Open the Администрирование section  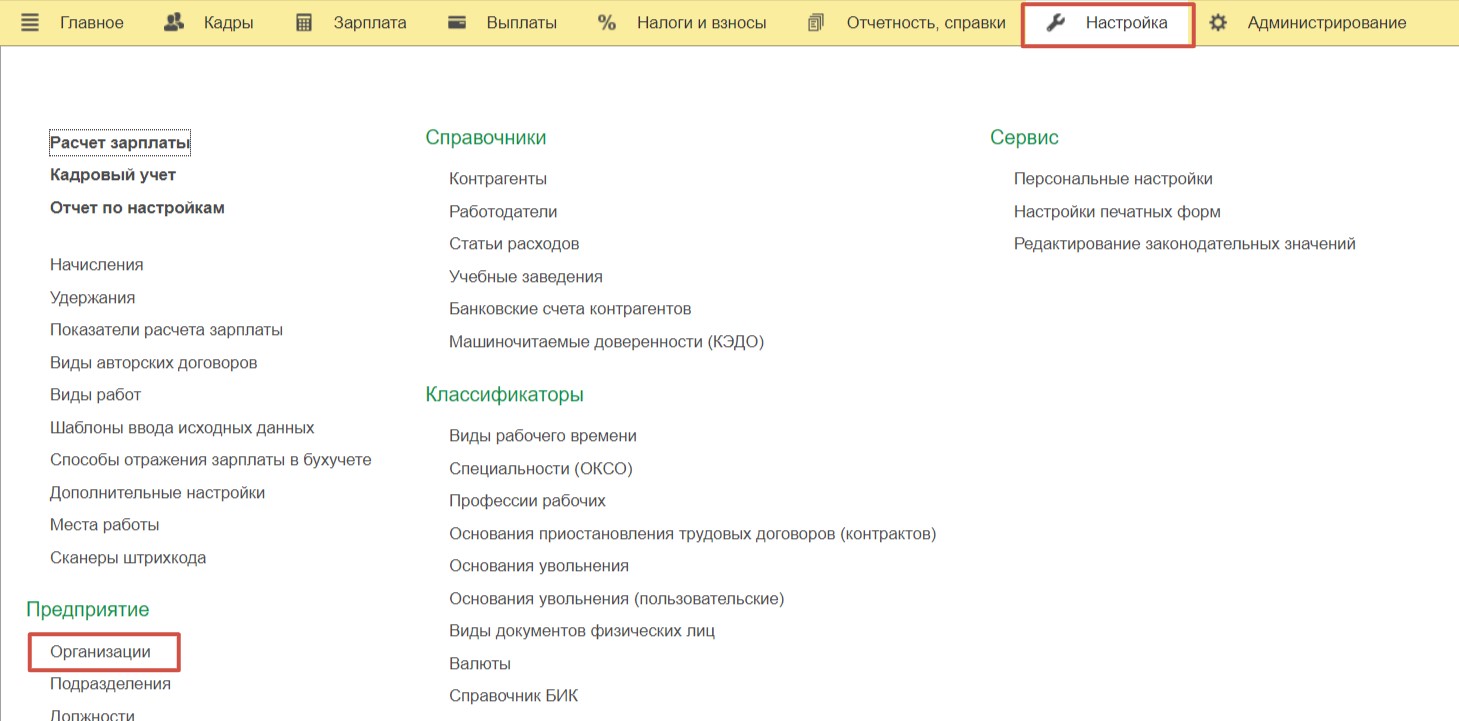[1327, 23]
